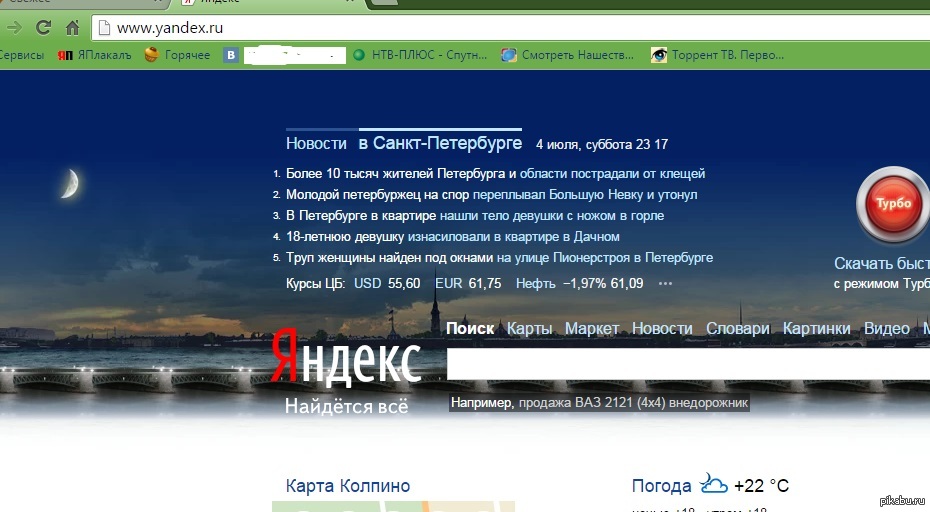Open the ЯПлакалъ bookmark
The image size is (930, 512).
pyautogui.click(x=94, y=55)
